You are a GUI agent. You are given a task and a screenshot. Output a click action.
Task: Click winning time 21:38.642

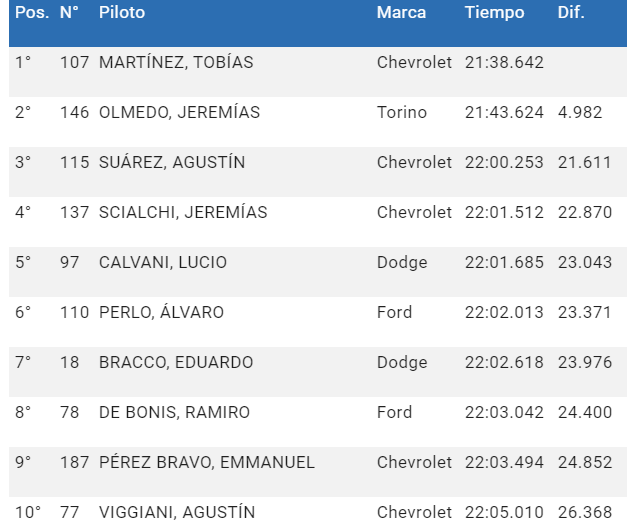point(504,62)
